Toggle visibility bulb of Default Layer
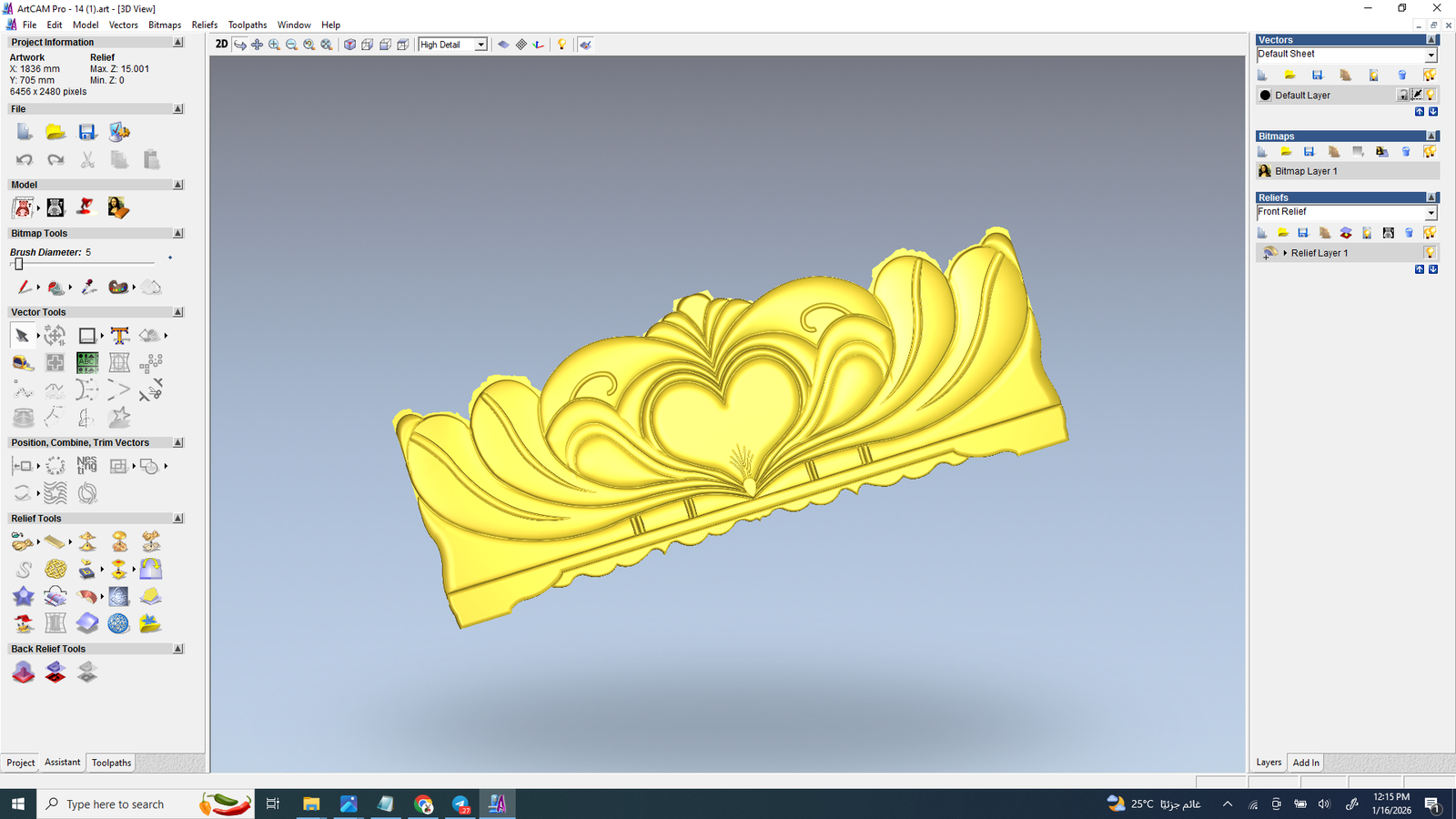The image size is (1456, 819). 1431,95
